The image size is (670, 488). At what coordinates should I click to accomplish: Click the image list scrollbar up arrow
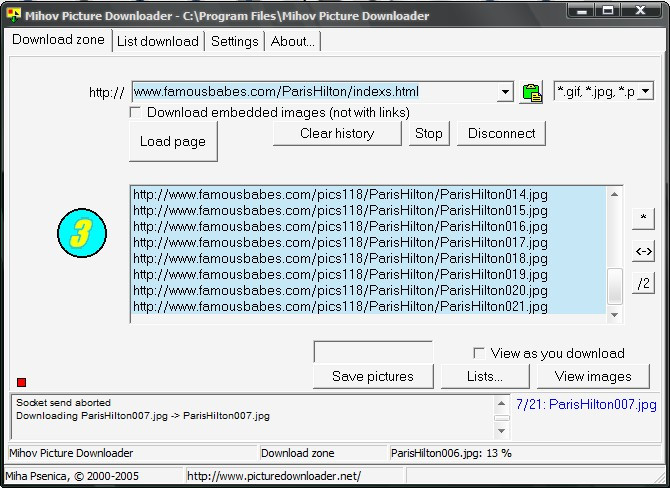click(x=614, y=194)
